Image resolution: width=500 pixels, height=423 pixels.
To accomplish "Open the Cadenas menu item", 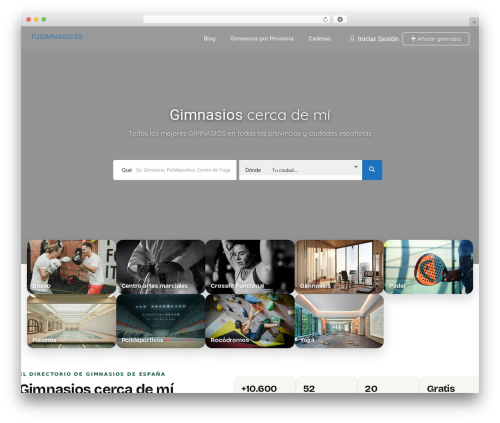I will [319, 39].
